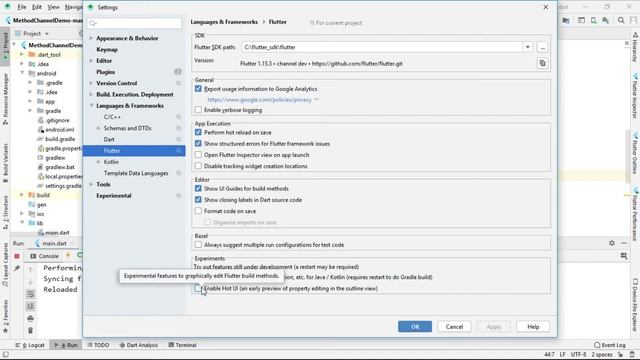Click the Flutter SDK path input field
The width and height of the screenshot is (640, 360).
point(382,47)
